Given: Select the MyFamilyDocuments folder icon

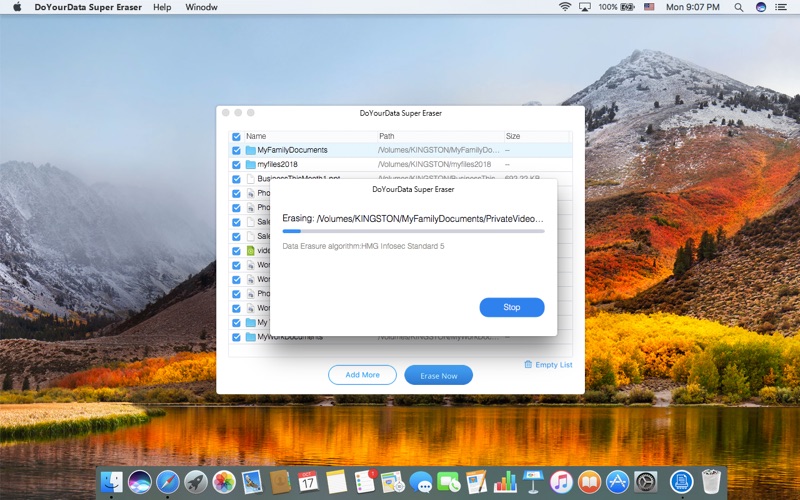Looking at the screenshot, I should [251, 150].
